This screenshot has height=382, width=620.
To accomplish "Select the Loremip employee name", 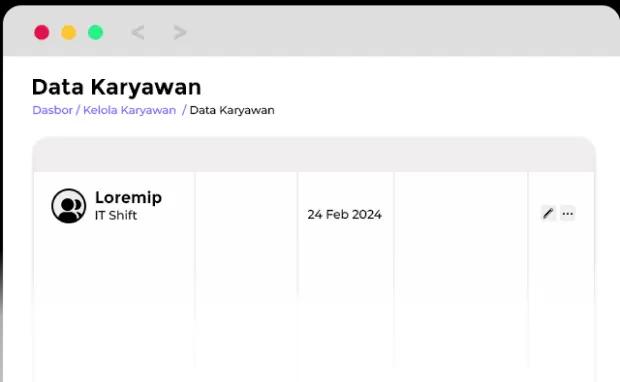I will [128, 197].
